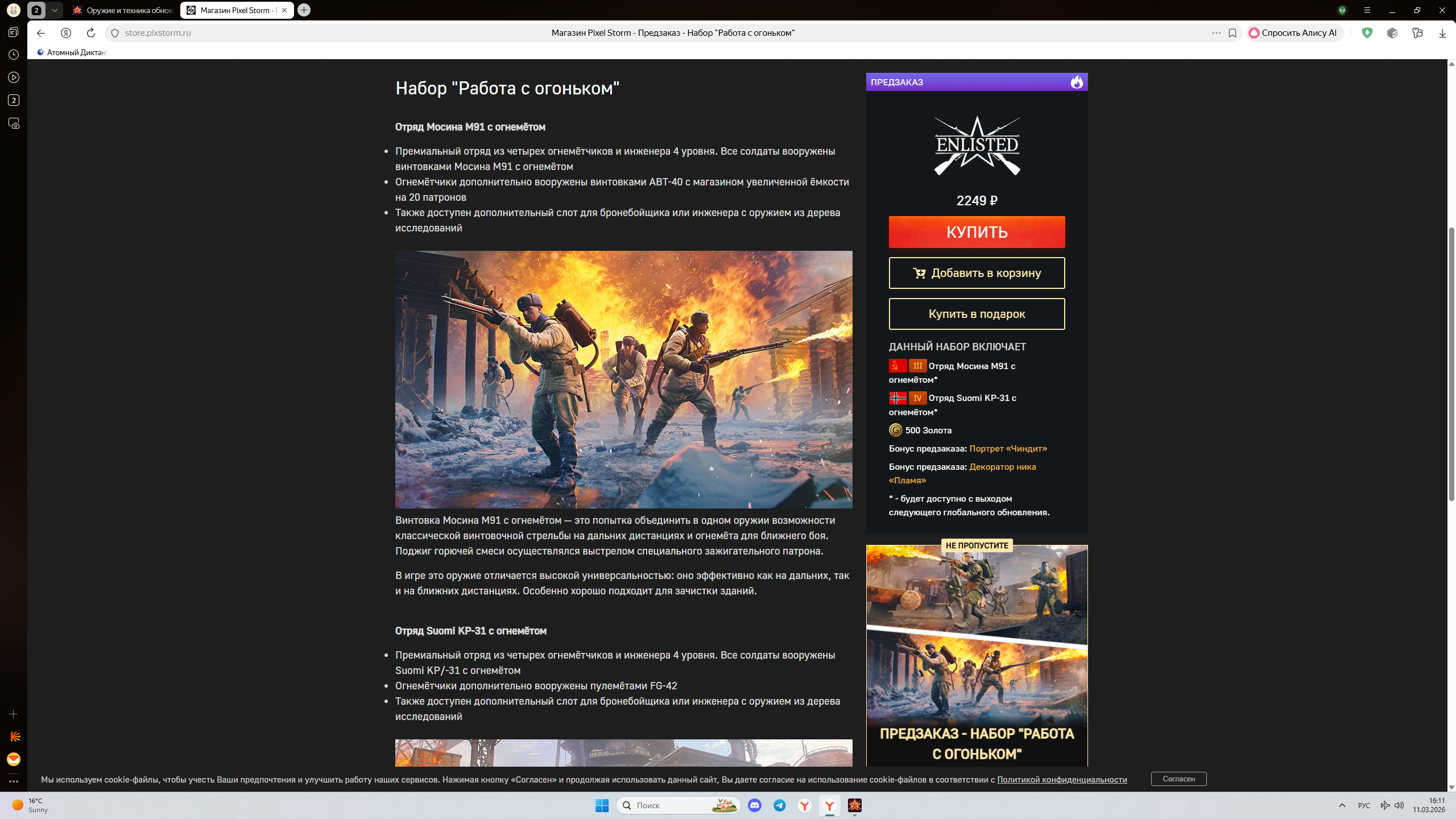Viewport: 1456px width, 819px height.
Task: Reload the page with refresh icon
Action: [90, 33]
